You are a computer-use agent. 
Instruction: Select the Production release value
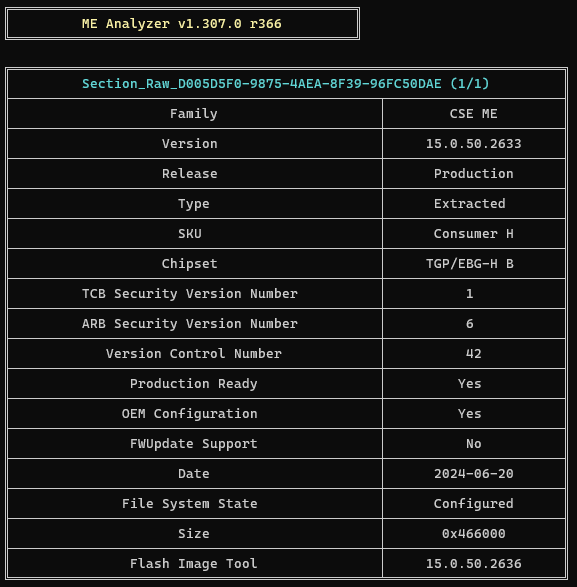(x=474, y=174)
